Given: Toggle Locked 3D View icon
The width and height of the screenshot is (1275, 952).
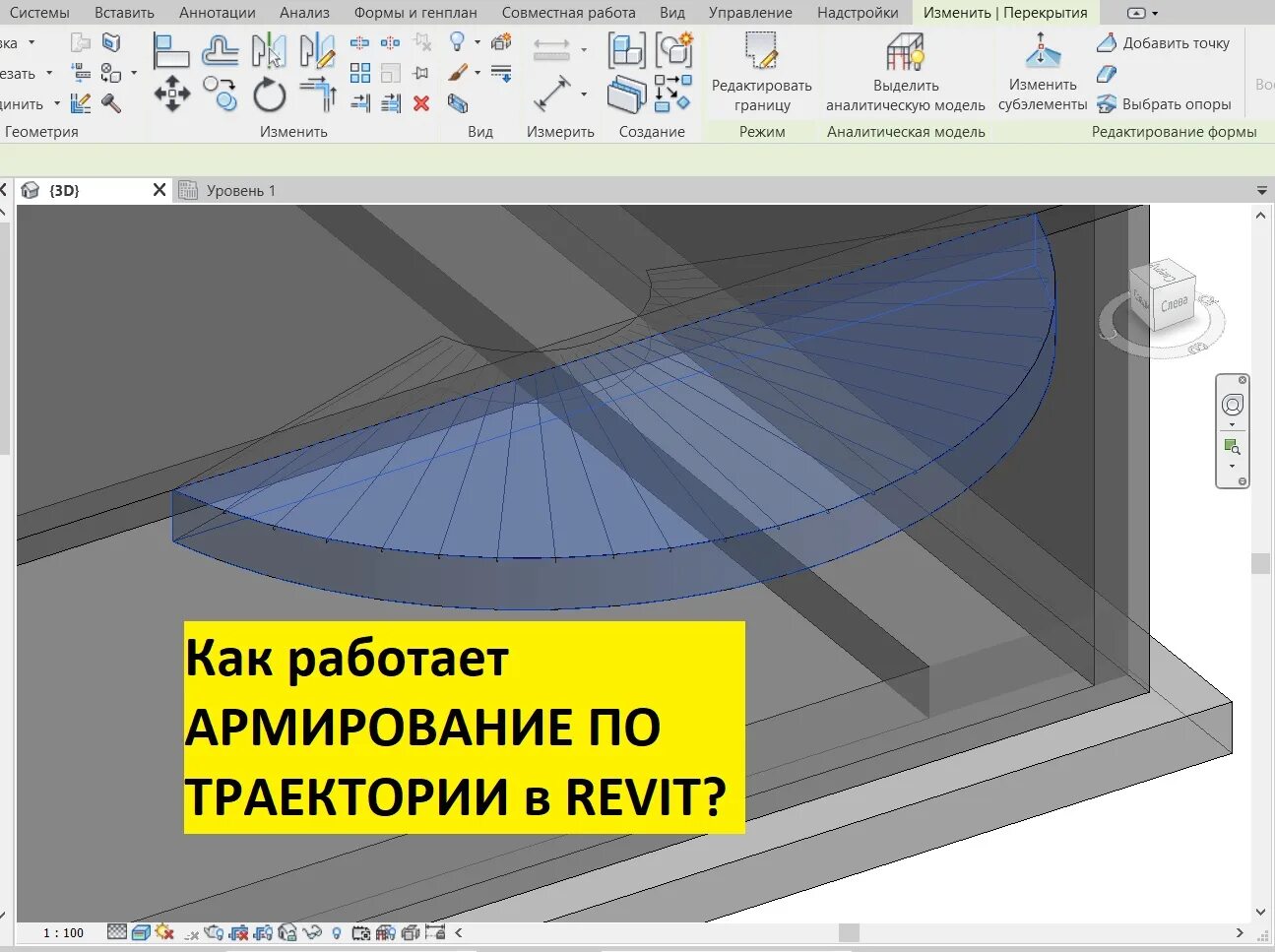Looking at the screenshot, I should (x=287, y=932).
